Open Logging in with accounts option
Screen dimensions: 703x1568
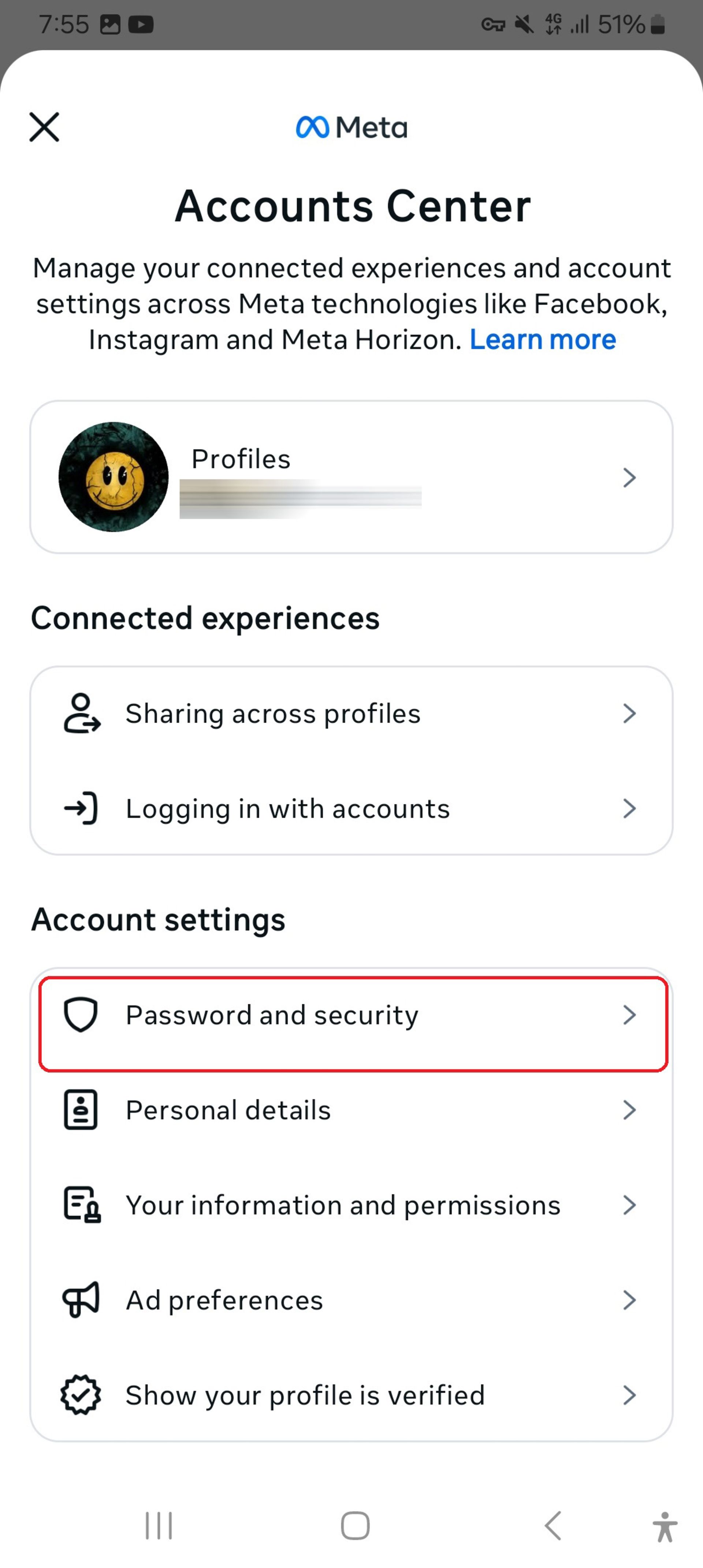tap(351, 808)
